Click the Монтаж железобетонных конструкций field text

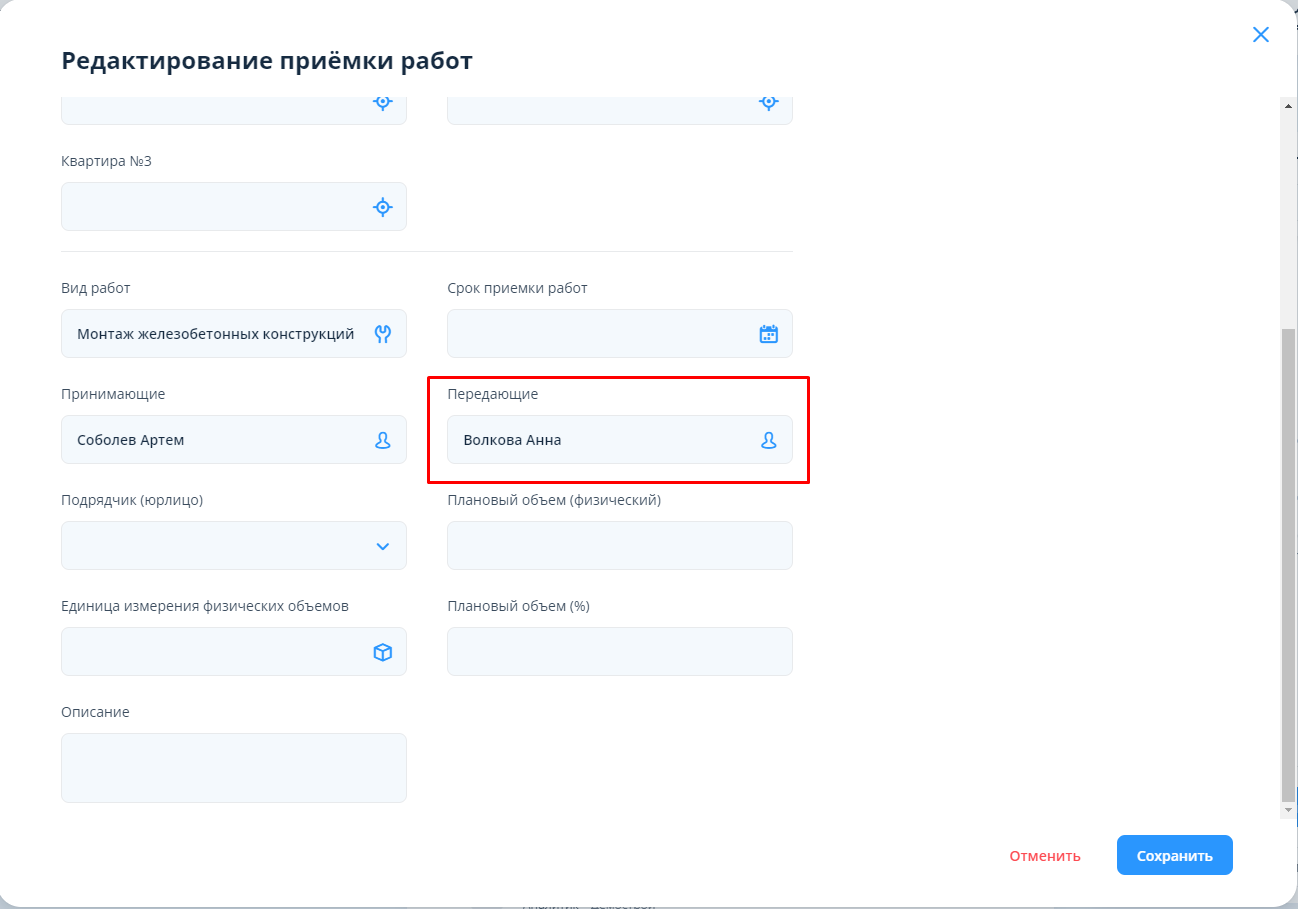215,334
